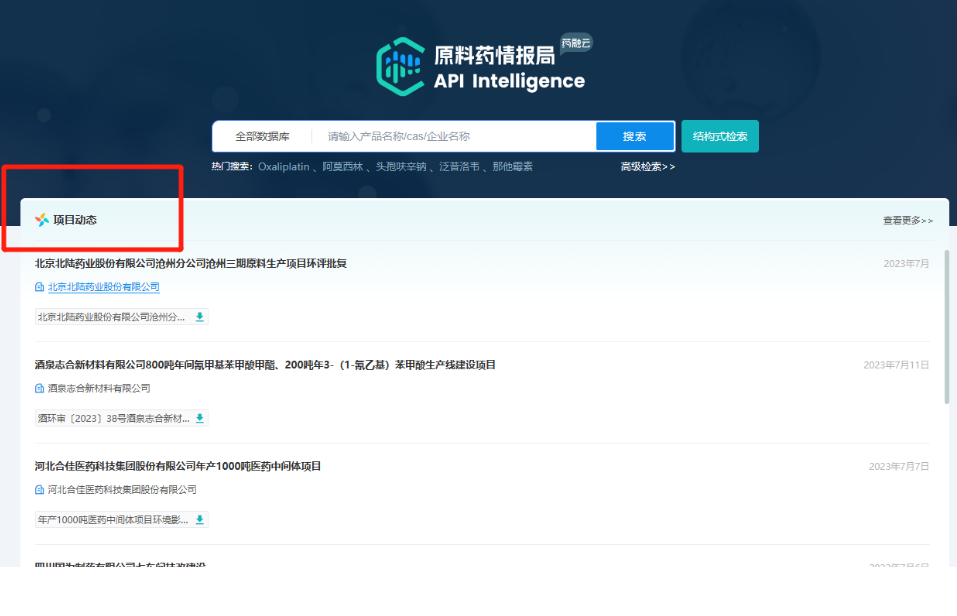Click the blue 搜索 button
The image size is (957, 616).
(635, 136)
